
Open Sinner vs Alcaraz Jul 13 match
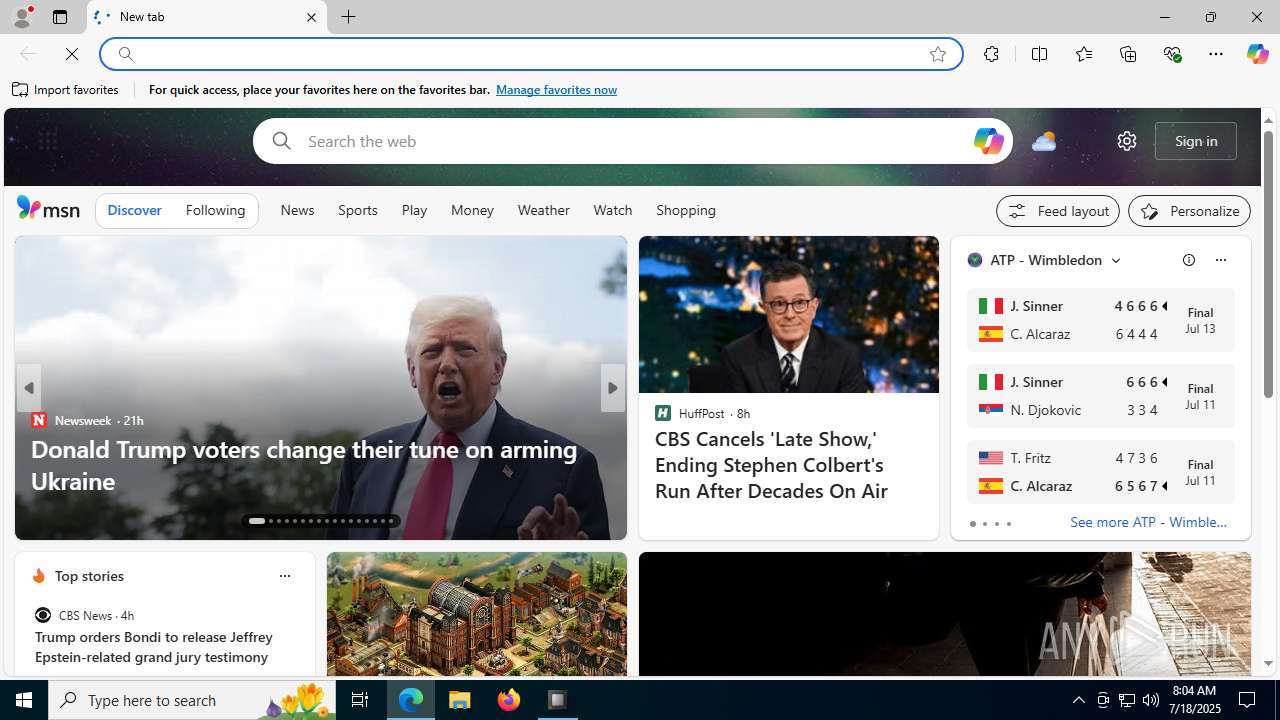(x=1100, y=320)
